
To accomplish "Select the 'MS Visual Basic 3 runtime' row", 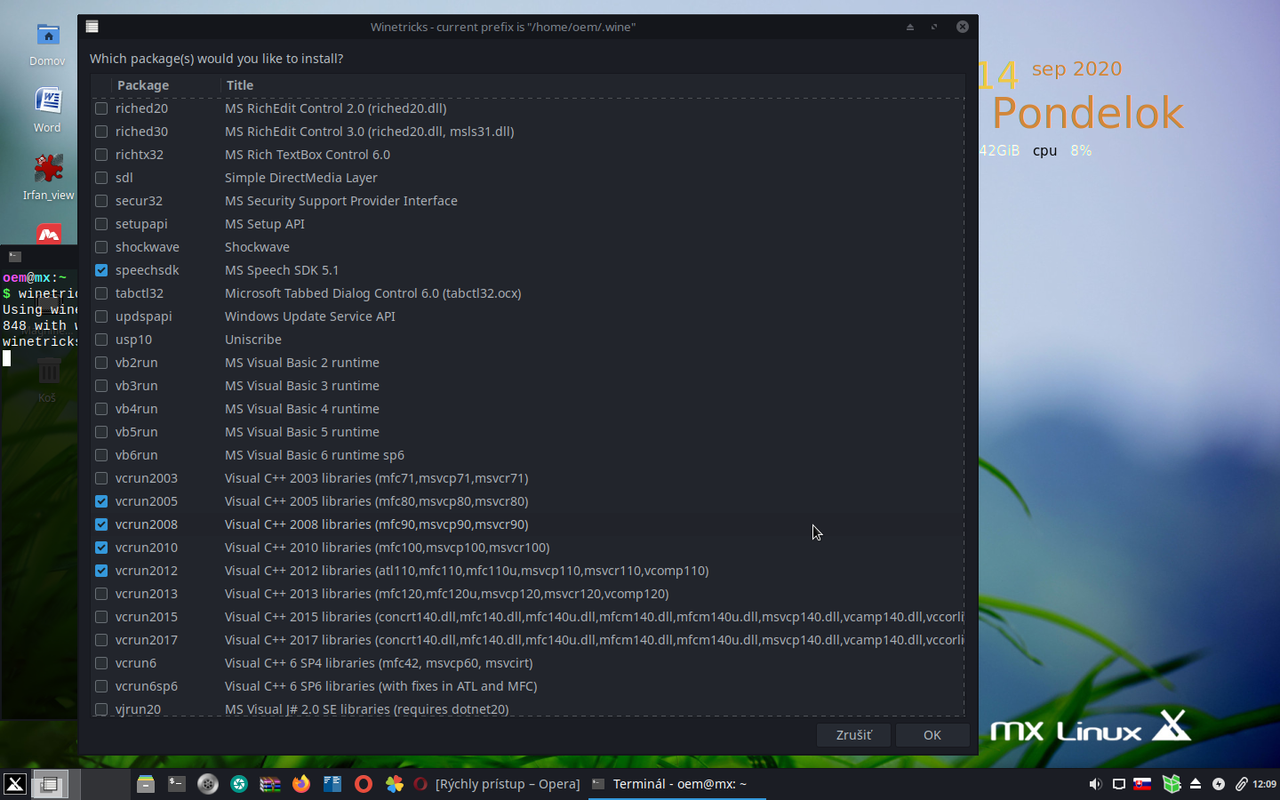I will [527, 385].
